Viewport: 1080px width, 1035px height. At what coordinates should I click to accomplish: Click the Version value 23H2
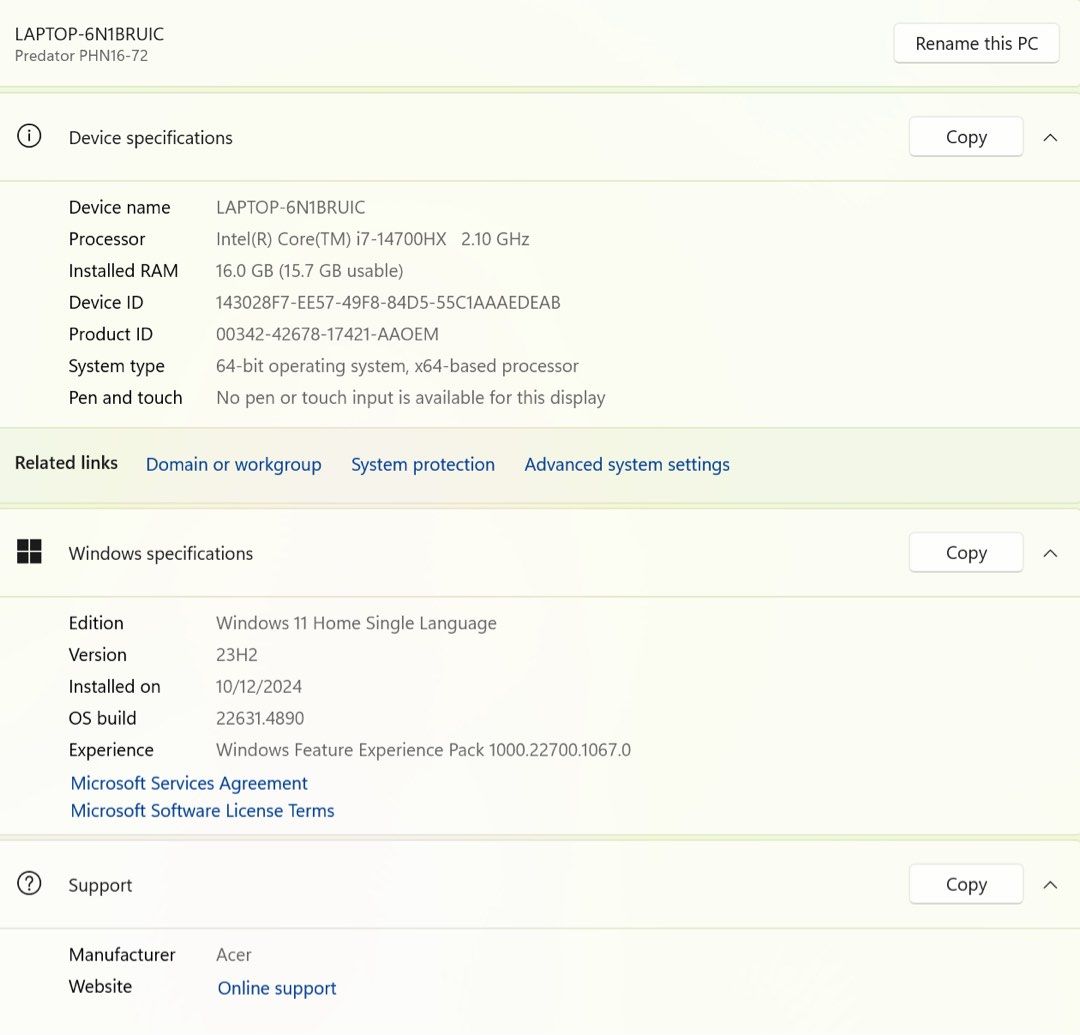pos(236,656)
